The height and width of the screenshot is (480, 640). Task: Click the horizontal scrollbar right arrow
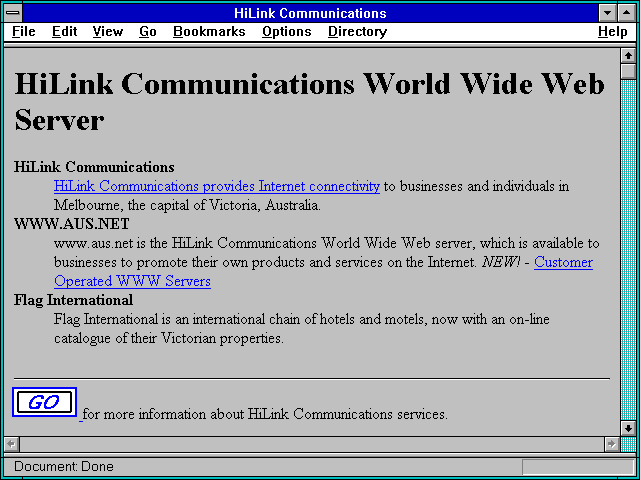click(611, 444)
